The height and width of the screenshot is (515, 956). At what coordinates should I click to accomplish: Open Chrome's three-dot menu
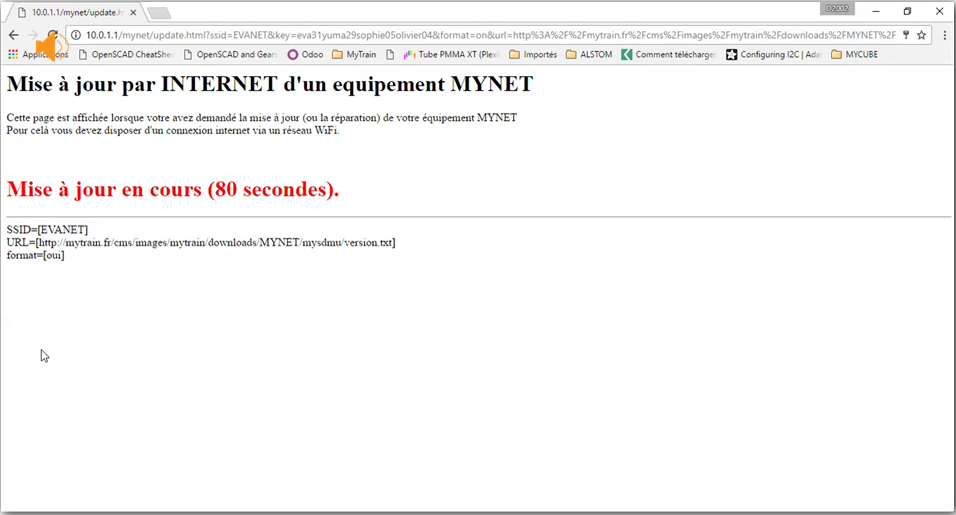click(944, 35)
